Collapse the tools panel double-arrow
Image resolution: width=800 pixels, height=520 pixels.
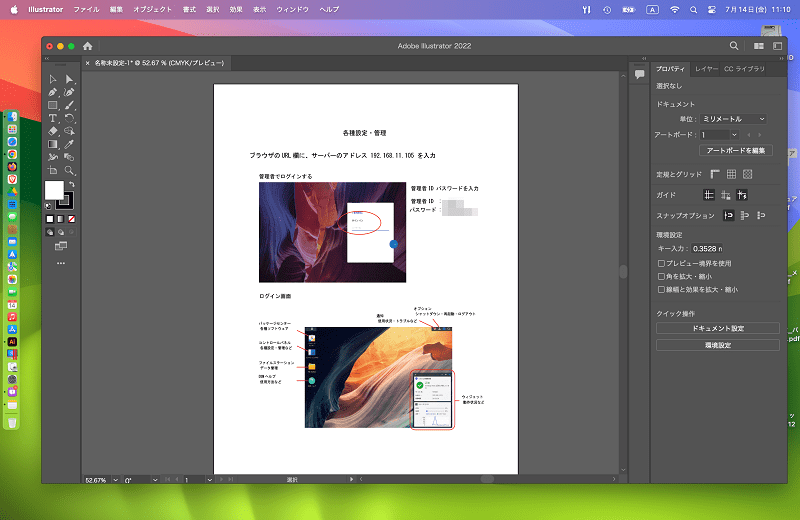click(x=47, y=59)
